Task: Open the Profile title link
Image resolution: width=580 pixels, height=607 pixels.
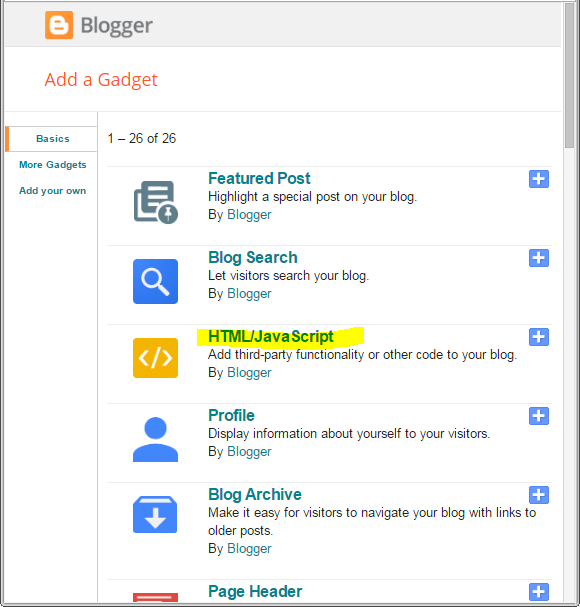Action: click(x=232, y=415)
